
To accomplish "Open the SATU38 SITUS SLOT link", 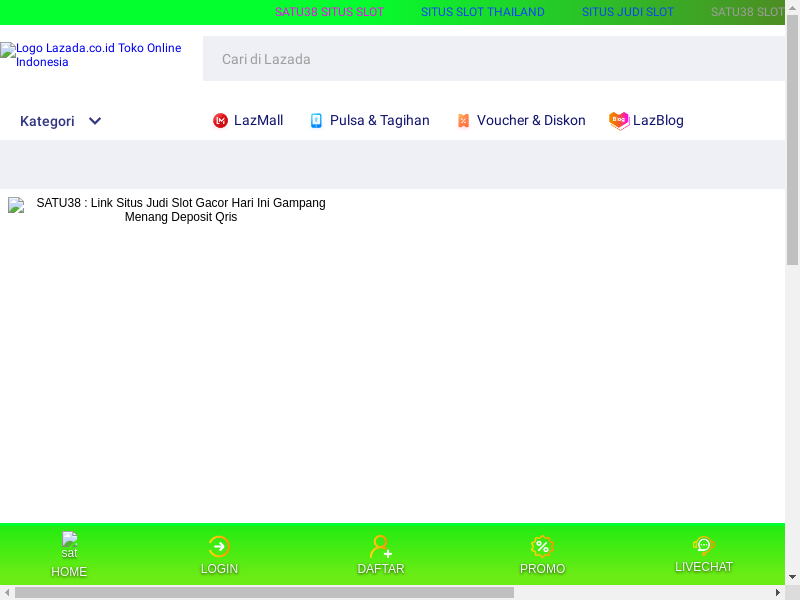I will (x=329, y=12).
